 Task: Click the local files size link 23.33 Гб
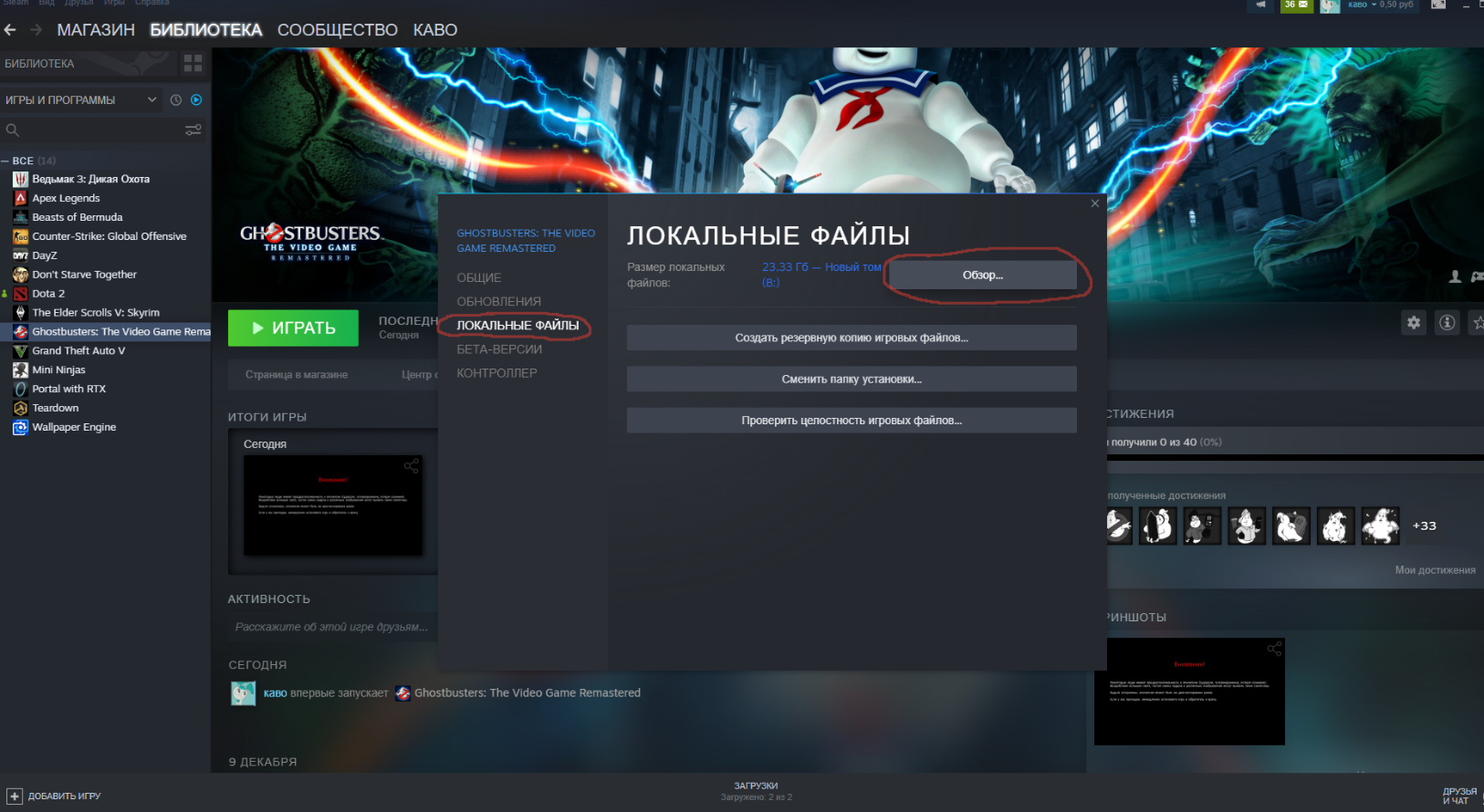coord(821,275)
